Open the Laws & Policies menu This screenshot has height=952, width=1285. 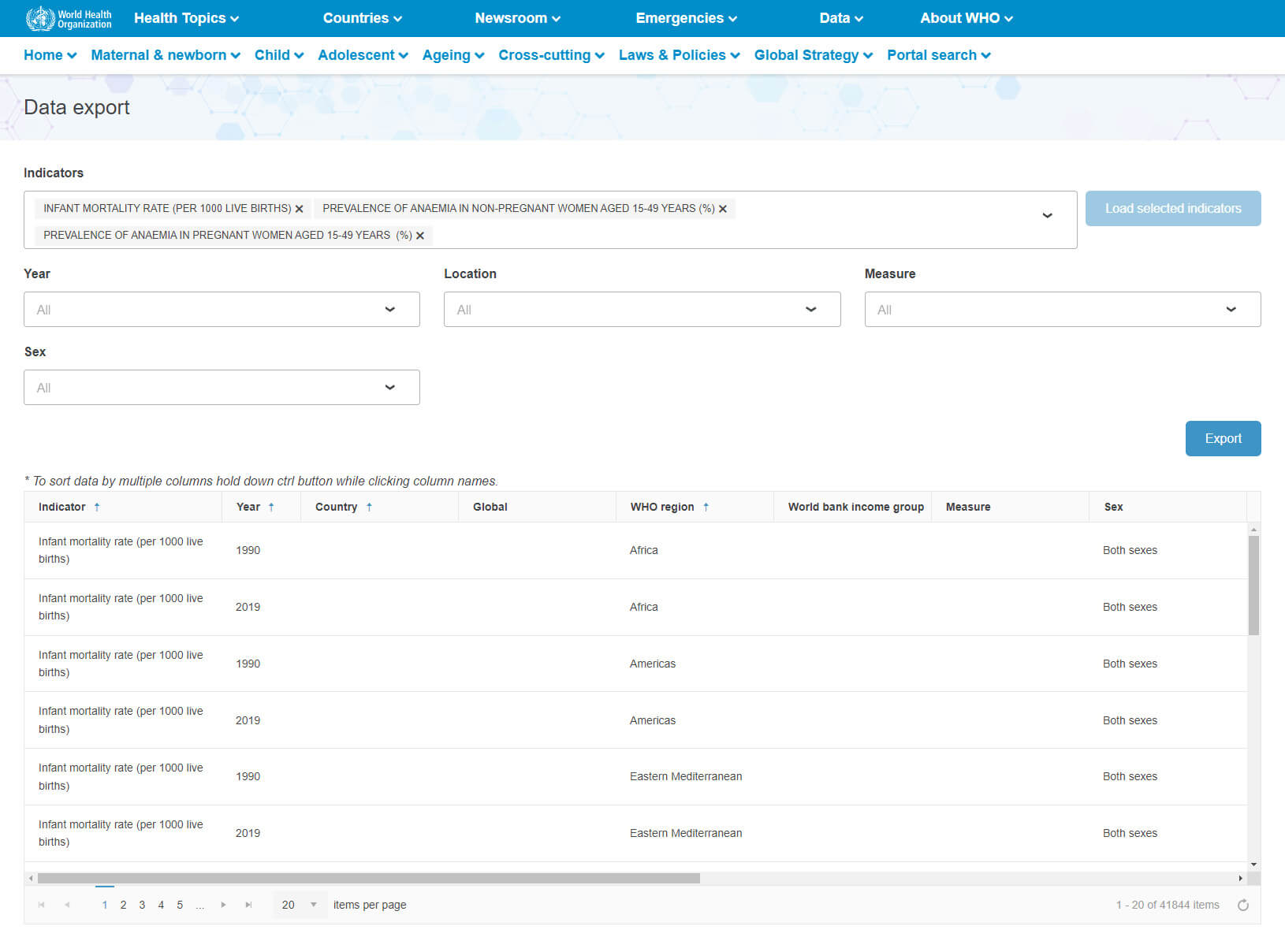coord(679,55)
